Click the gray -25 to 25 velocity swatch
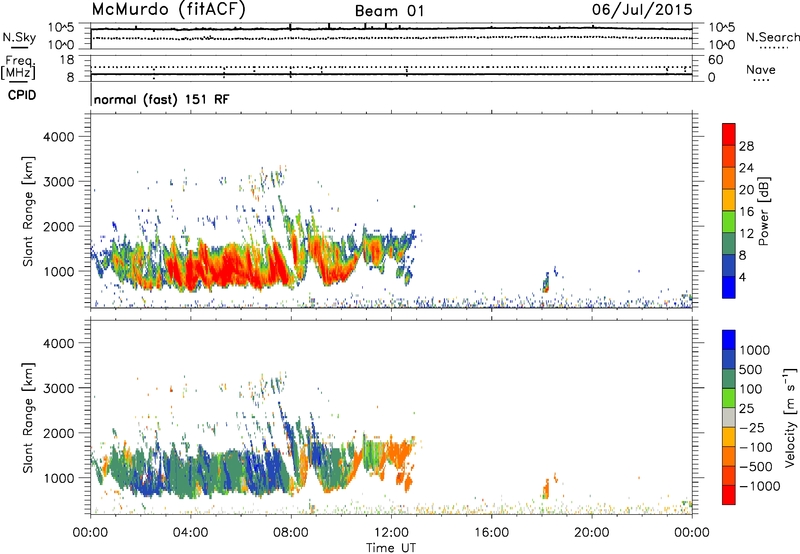800x554 pixels. (729, 418)
